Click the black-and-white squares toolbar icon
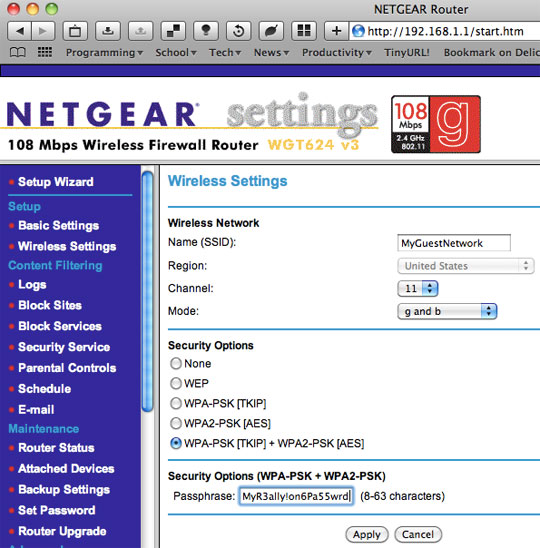Viewport: 540px width, 548px height. tap(173, 31)
